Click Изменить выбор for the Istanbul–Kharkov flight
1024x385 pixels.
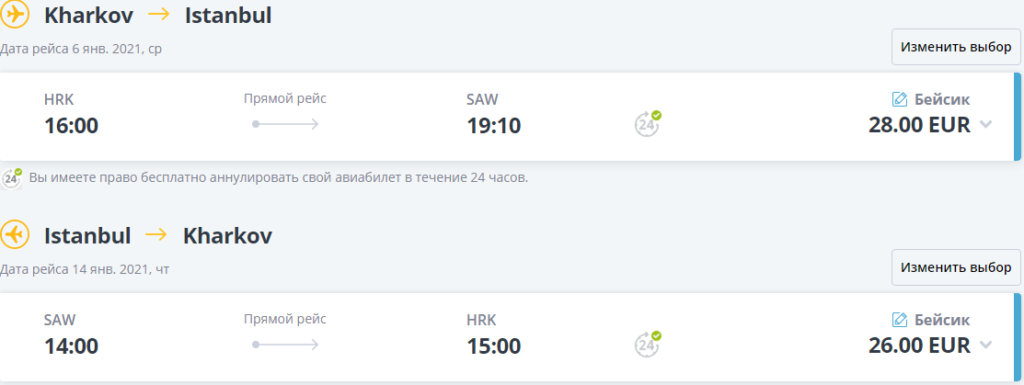tap(956, 268)
